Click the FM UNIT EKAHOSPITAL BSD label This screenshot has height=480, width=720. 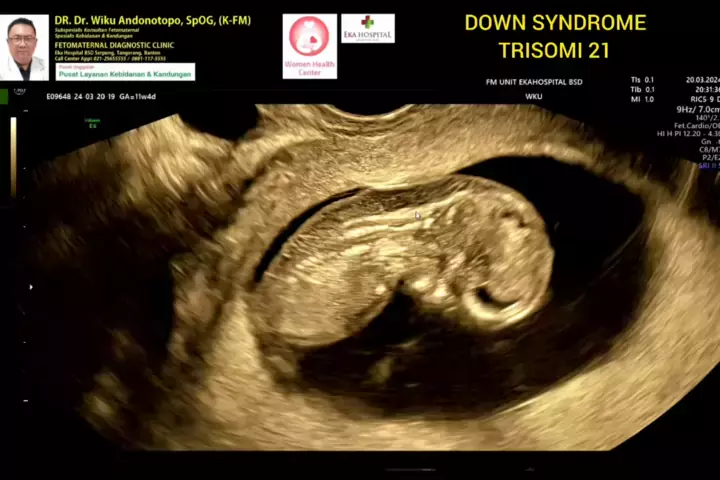tap(533, 82)
